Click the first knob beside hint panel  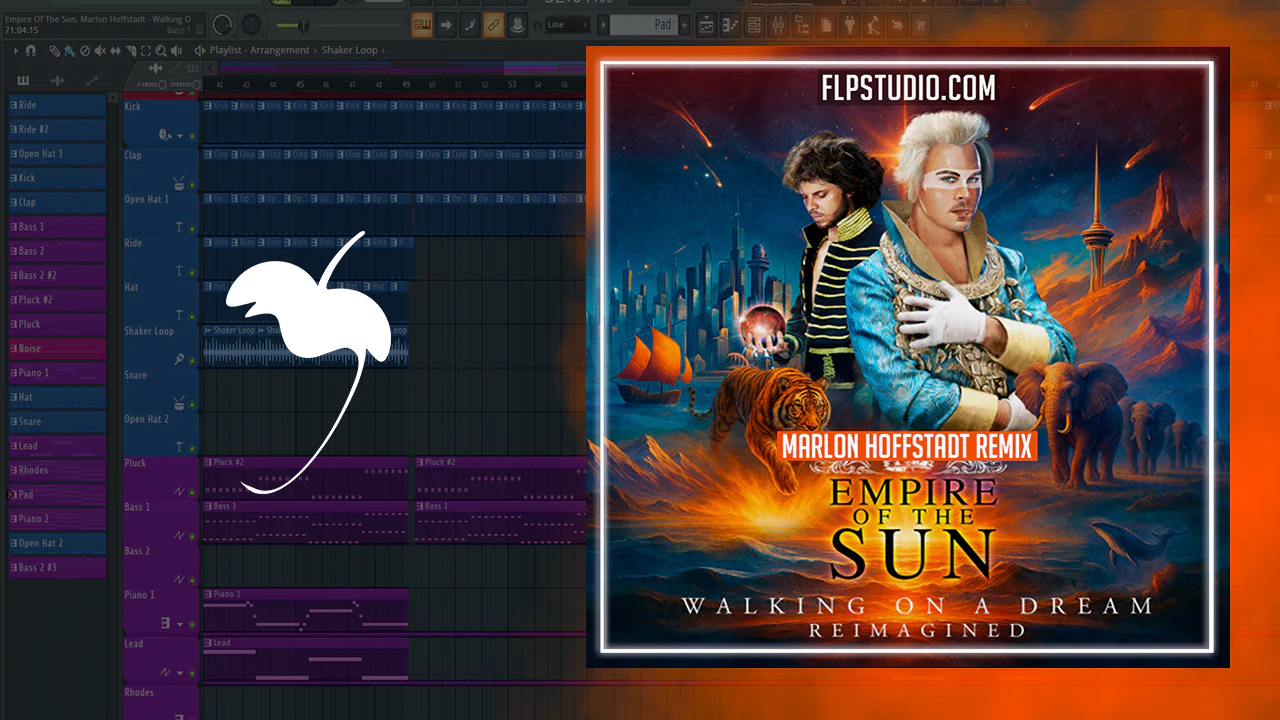point(222,25)
